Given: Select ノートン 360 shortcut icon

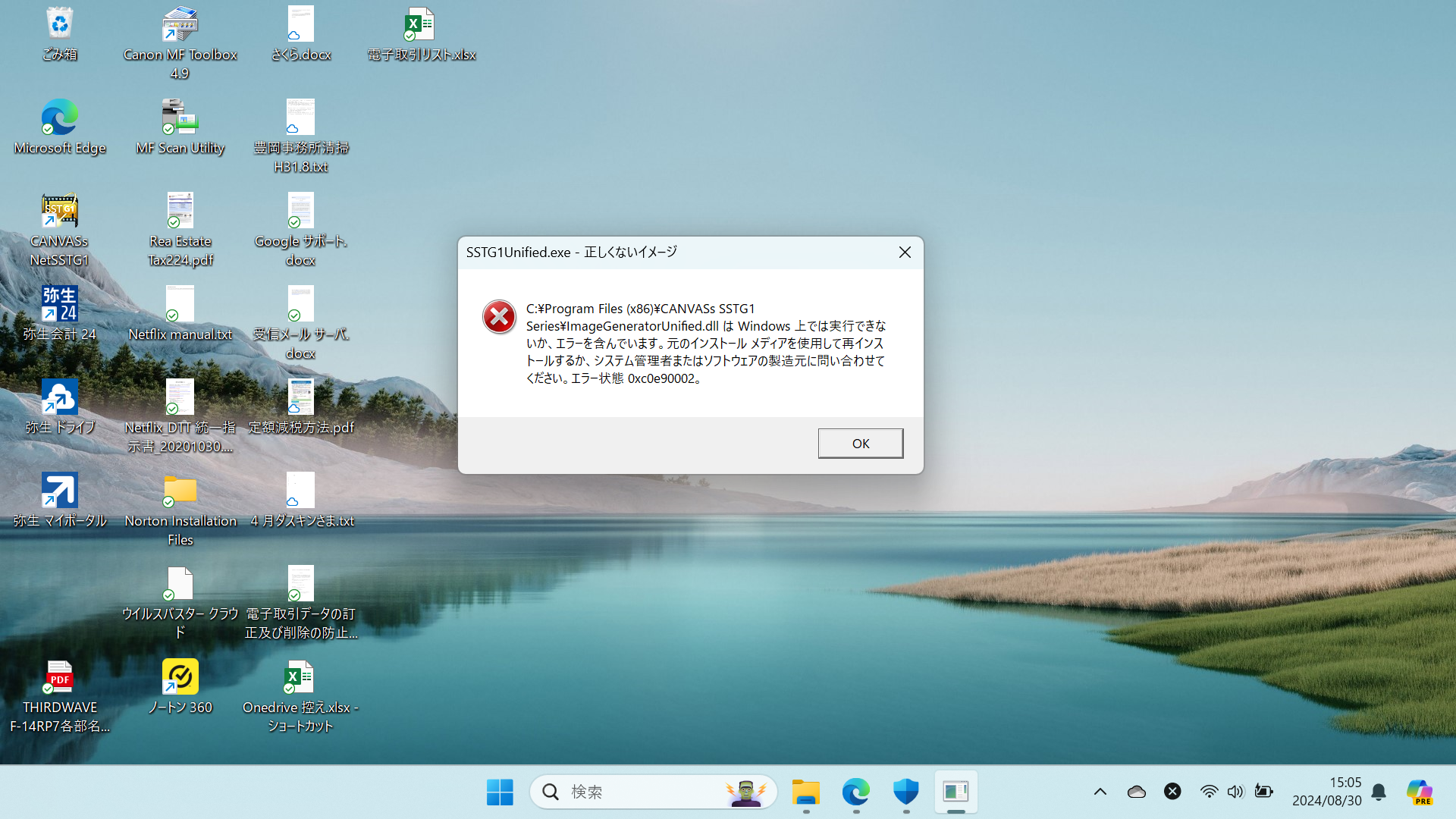Looking at the screenshot, I should [x=180, y=687].
